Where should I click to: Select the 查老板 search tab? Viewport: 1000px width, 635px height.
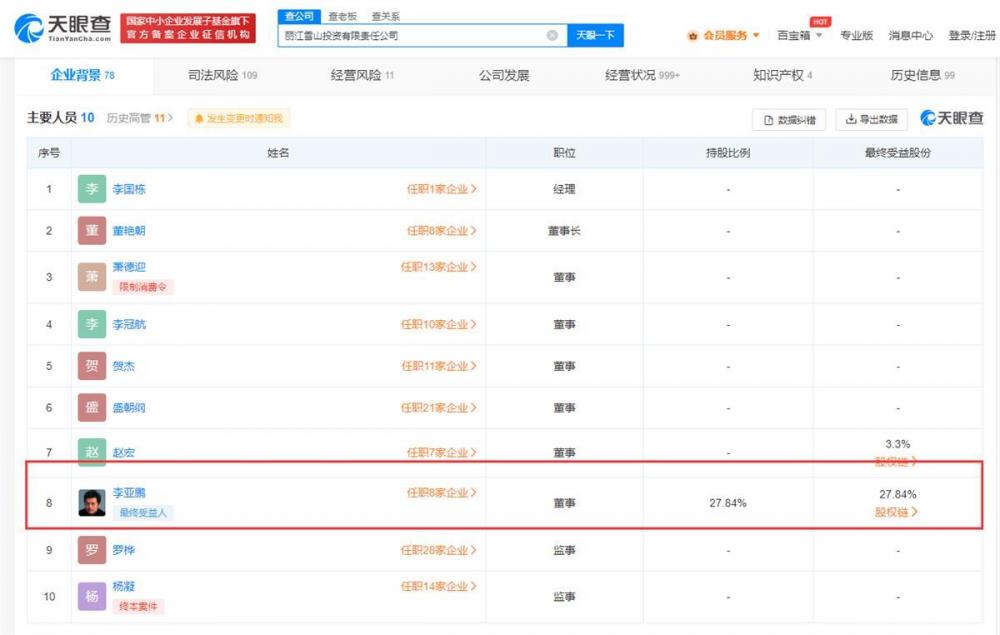pos(342,17)
